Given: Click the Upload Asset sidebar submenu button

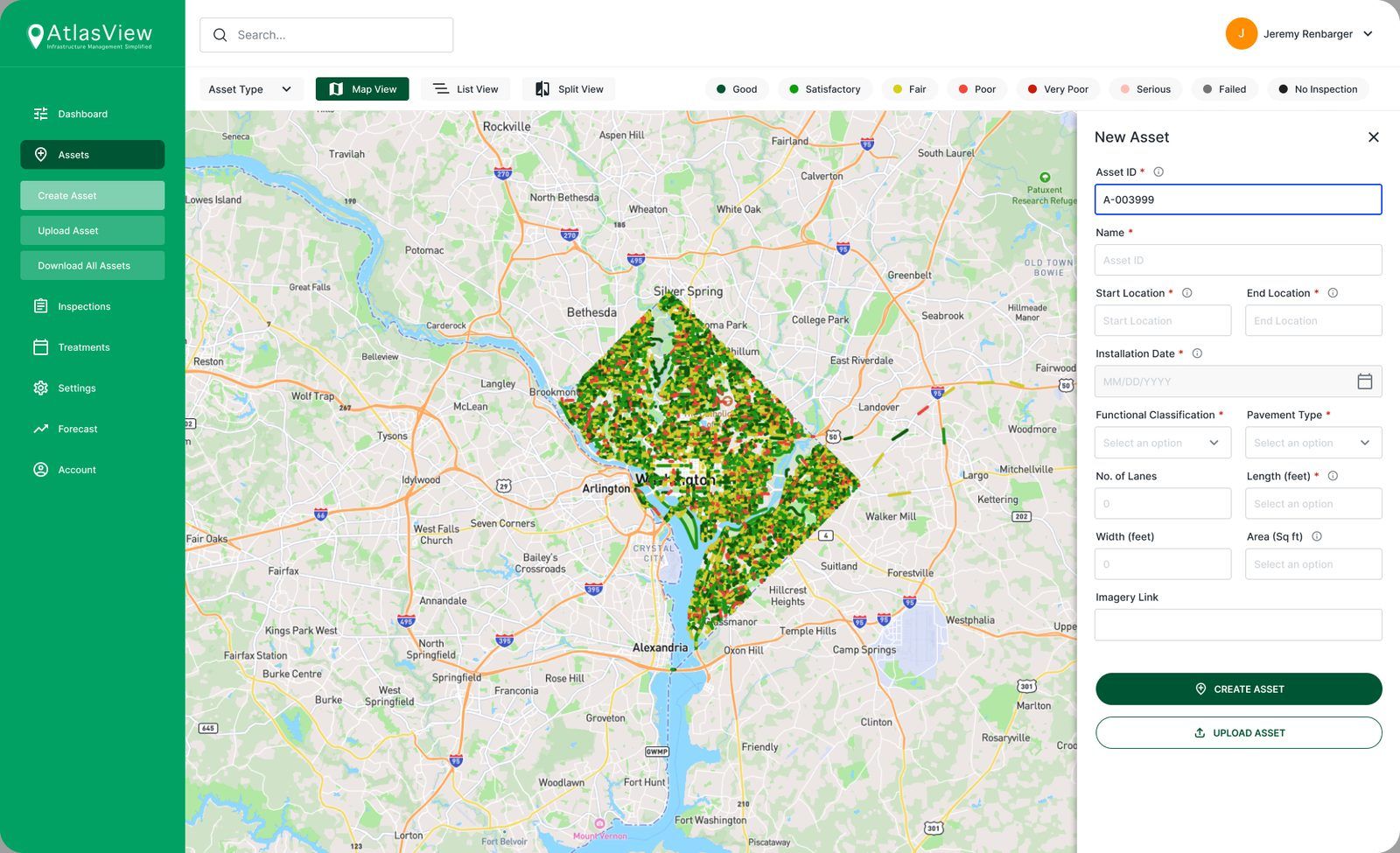Looking at the screenshot, I should [93, 231].
